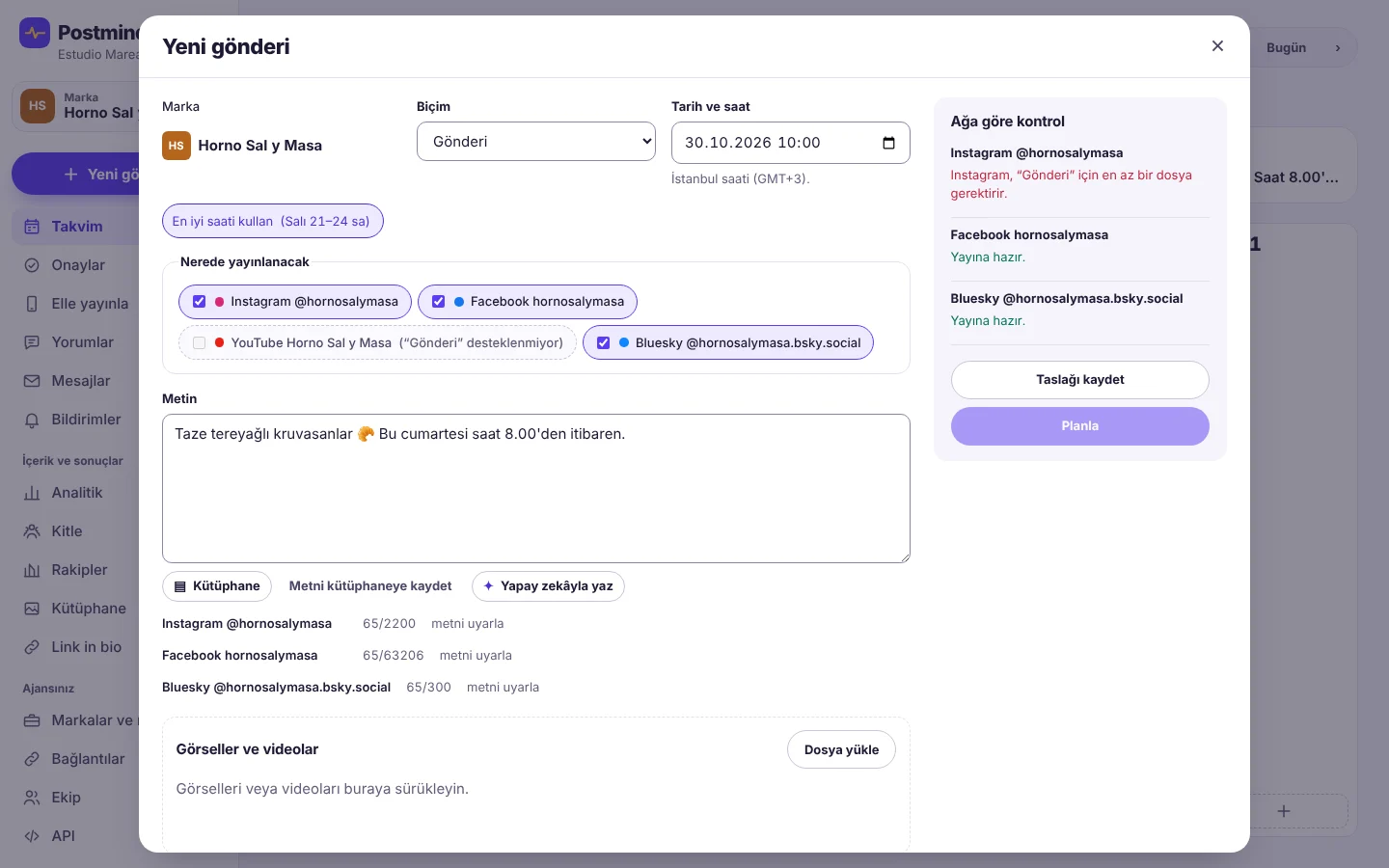Click the Analitik chart icon

[x=32, y=493]
